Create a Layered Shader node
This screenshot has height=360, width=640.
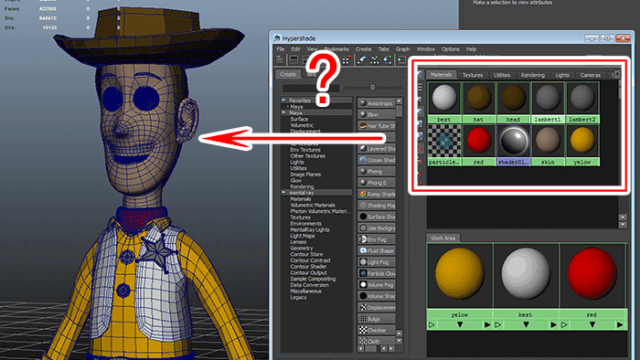pyautogui.click(x=376, y=149)
